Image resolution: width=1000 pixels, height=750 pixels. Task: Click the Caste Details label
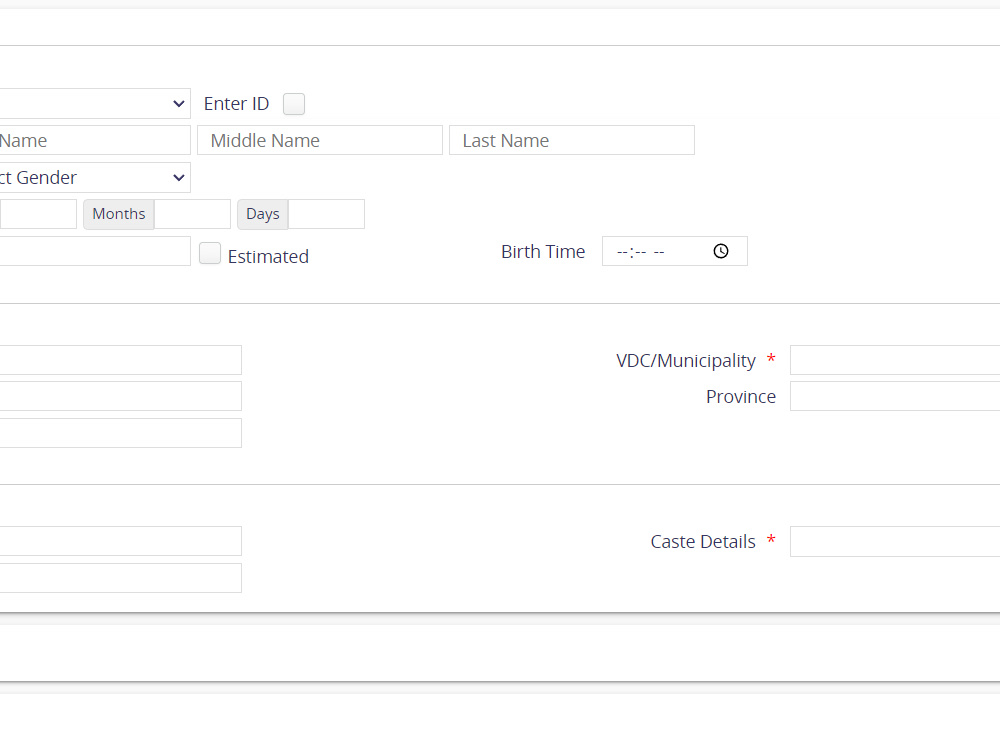[x=703, y=541]
